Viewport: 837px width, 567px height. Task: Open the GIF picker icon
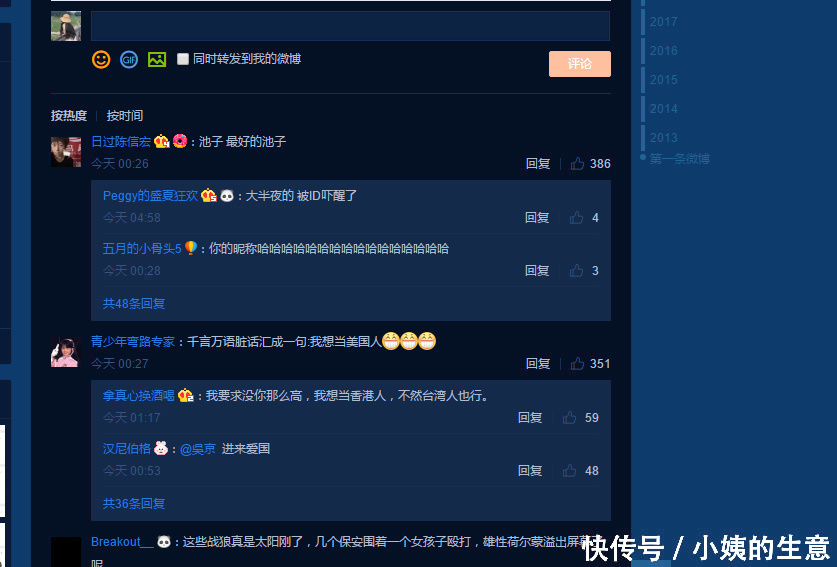(x=129, y=59)
